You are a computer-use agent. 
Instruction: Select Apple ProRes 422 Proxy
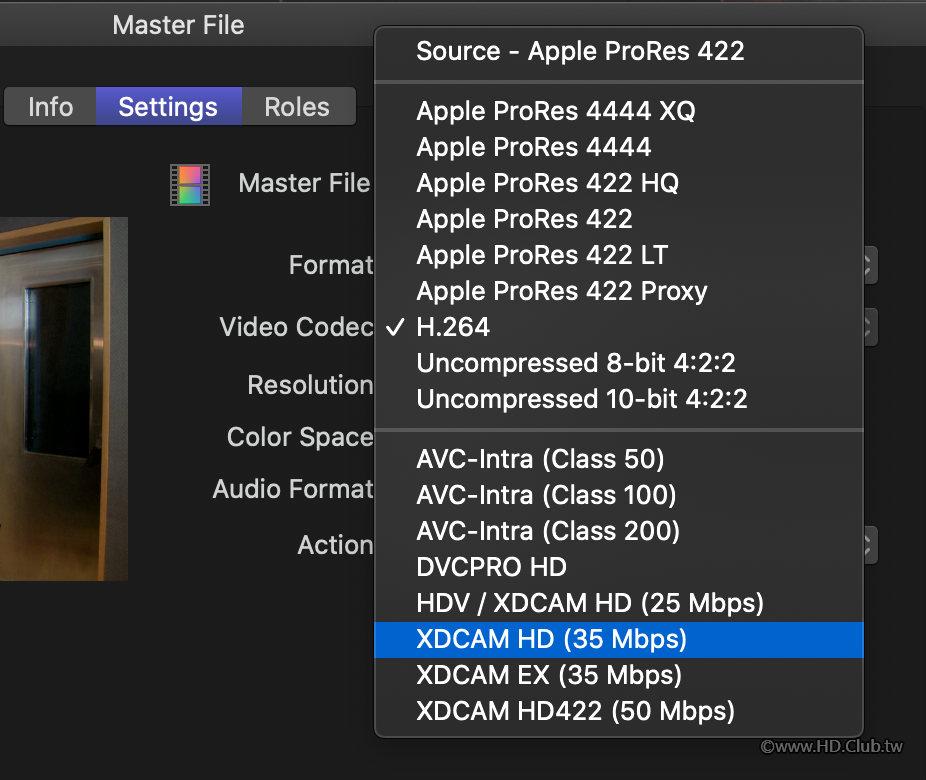pyautogui.click(x=619, y=291)
